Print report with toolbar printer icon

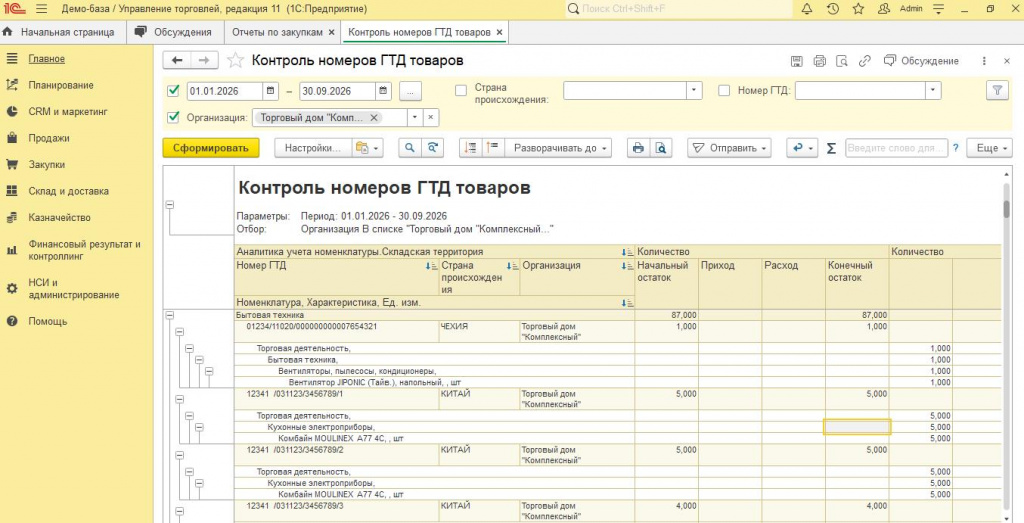point(638,148)
